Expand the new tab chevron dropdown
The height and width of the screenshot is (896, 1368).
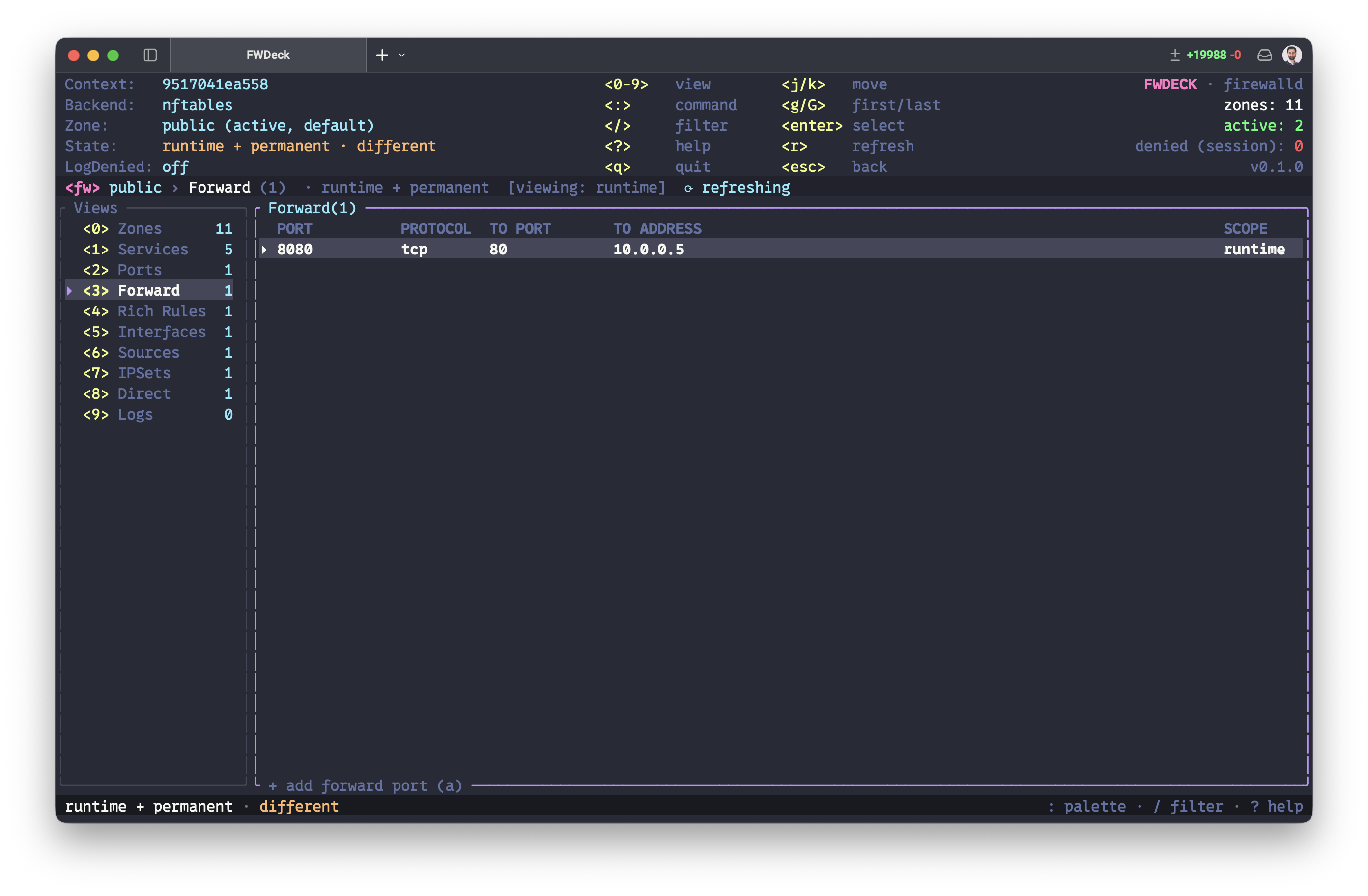[402, 55]
